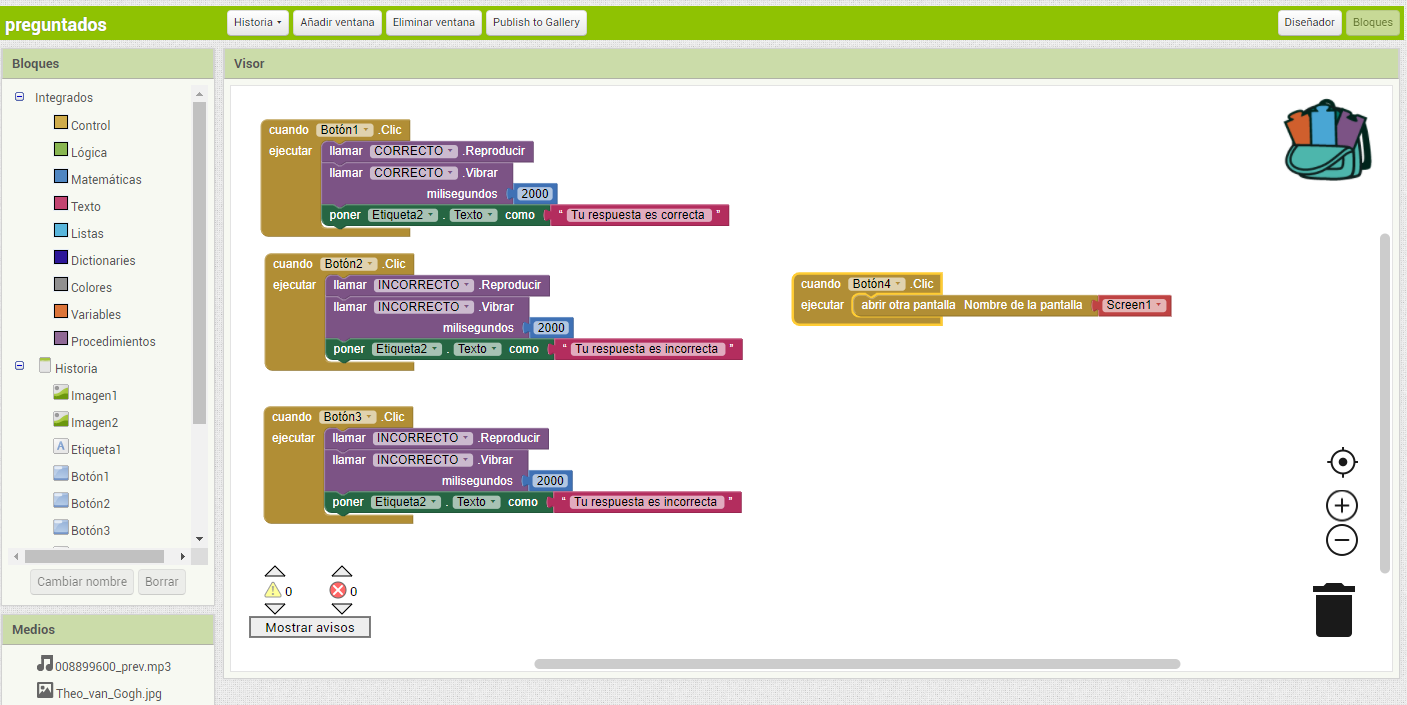Switch to Bloques view
The height and width of the screenshot is (705, 1407).
[1372, 22]
